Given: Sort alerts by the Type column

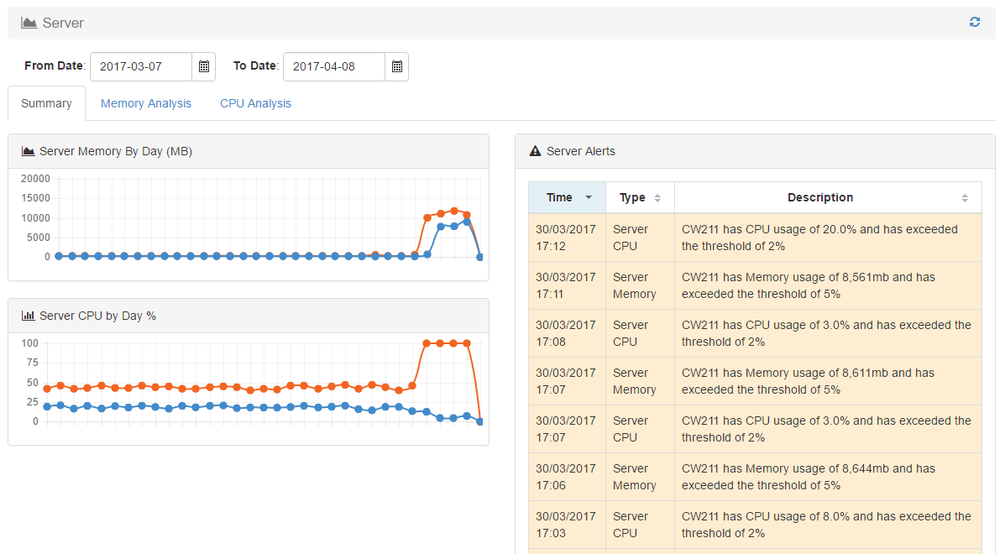Looking at the screenshot, I should [639, 198].
